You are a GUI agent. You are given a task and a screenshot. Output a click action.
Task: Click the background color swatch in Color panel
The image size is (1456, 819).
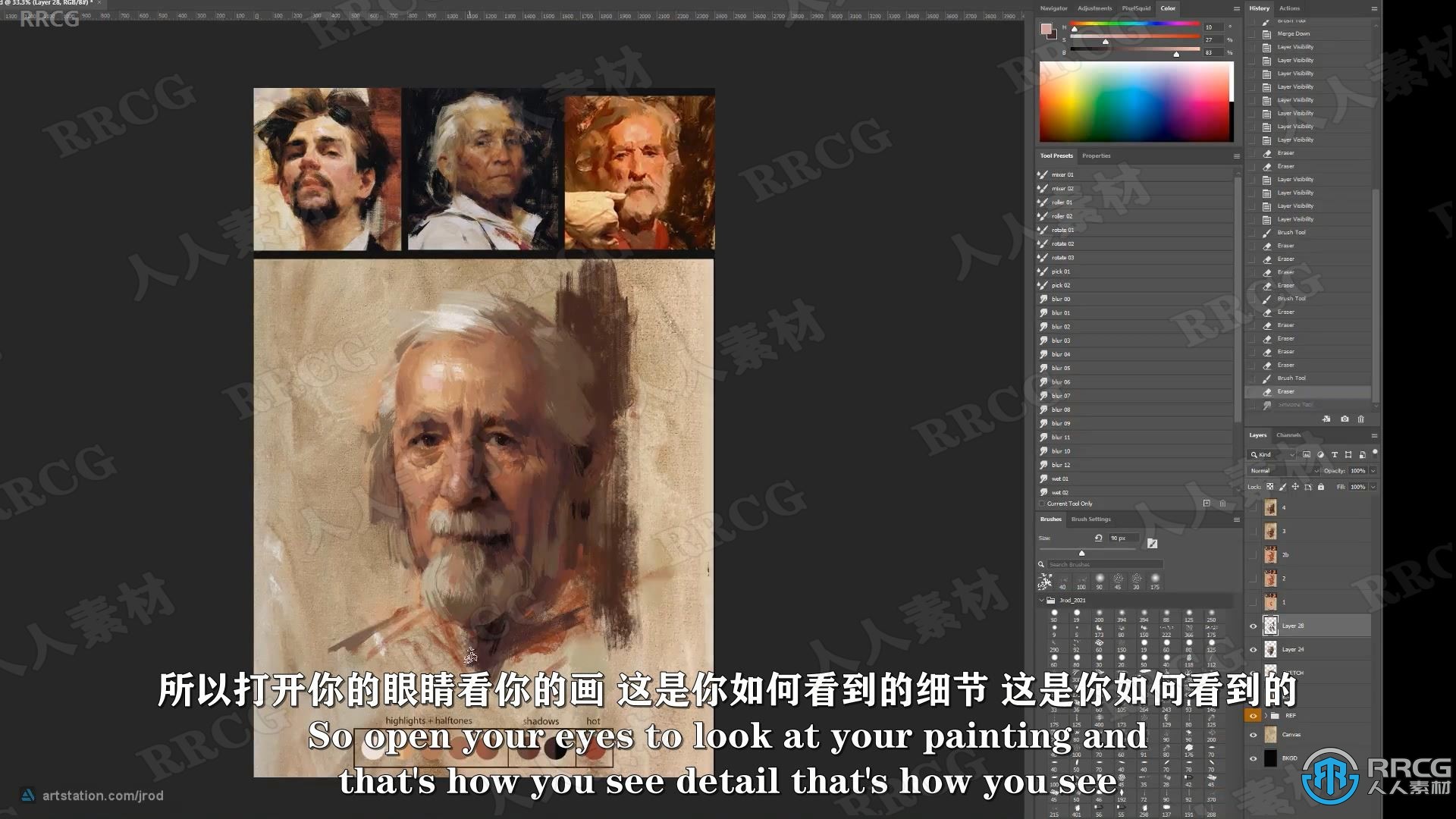click(x=1053, y=35)
